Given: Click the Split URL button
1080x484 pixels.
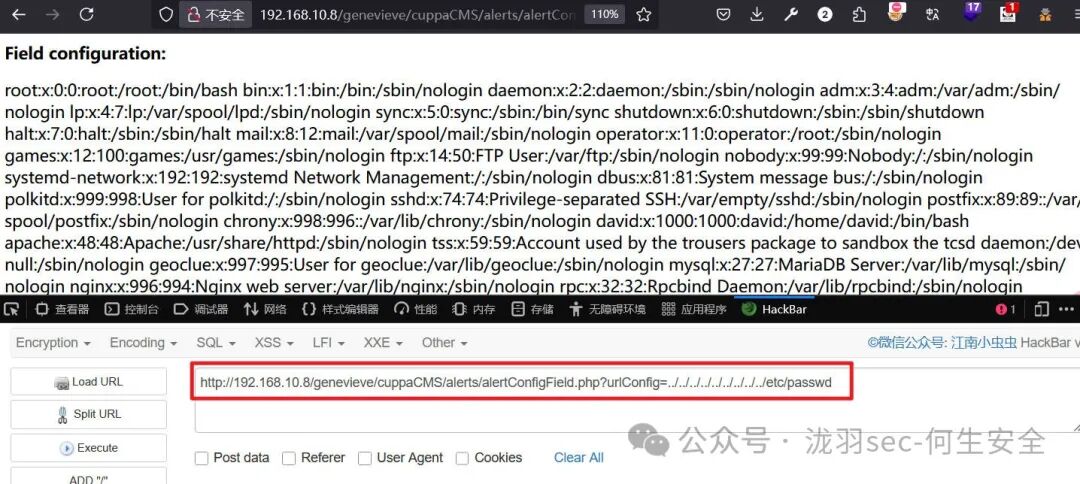Looking at the screenshot, I should 89,414.
